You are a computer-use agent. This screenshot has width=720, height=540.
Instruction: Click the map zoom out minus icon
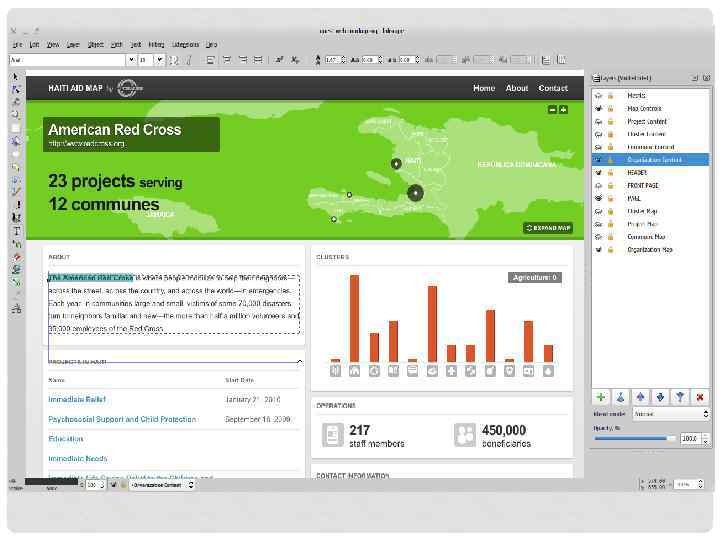pyautogui.click(x=552, y=109)
